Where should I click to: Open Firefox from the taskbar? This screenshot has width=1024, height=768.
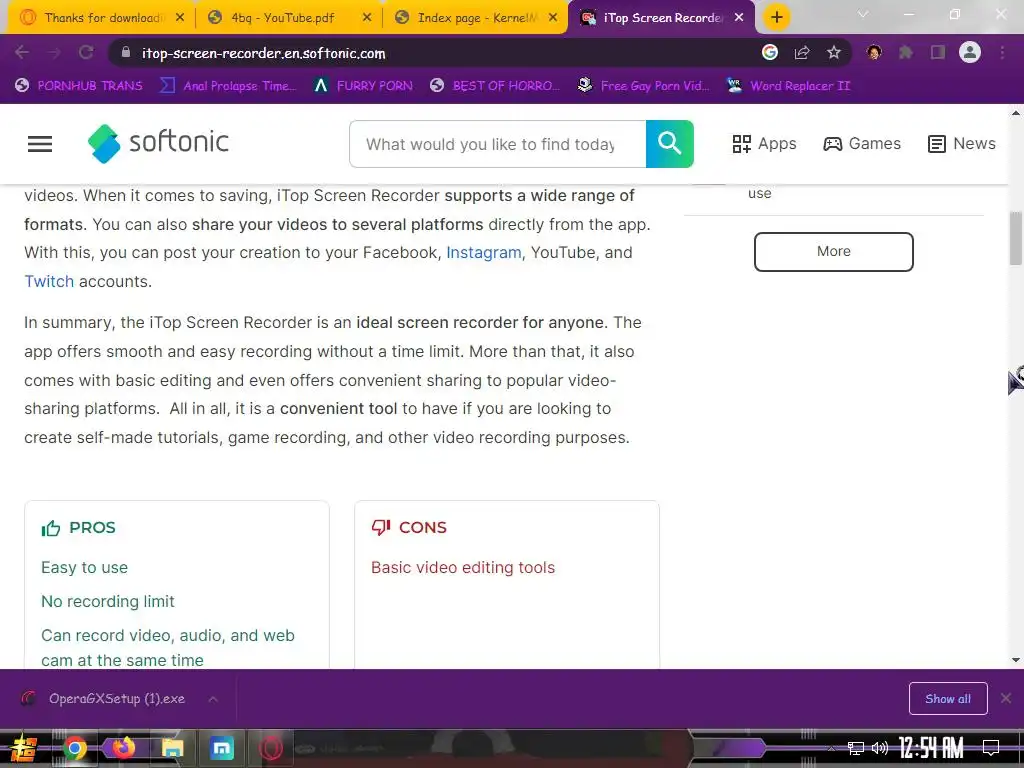pos(123,748)
